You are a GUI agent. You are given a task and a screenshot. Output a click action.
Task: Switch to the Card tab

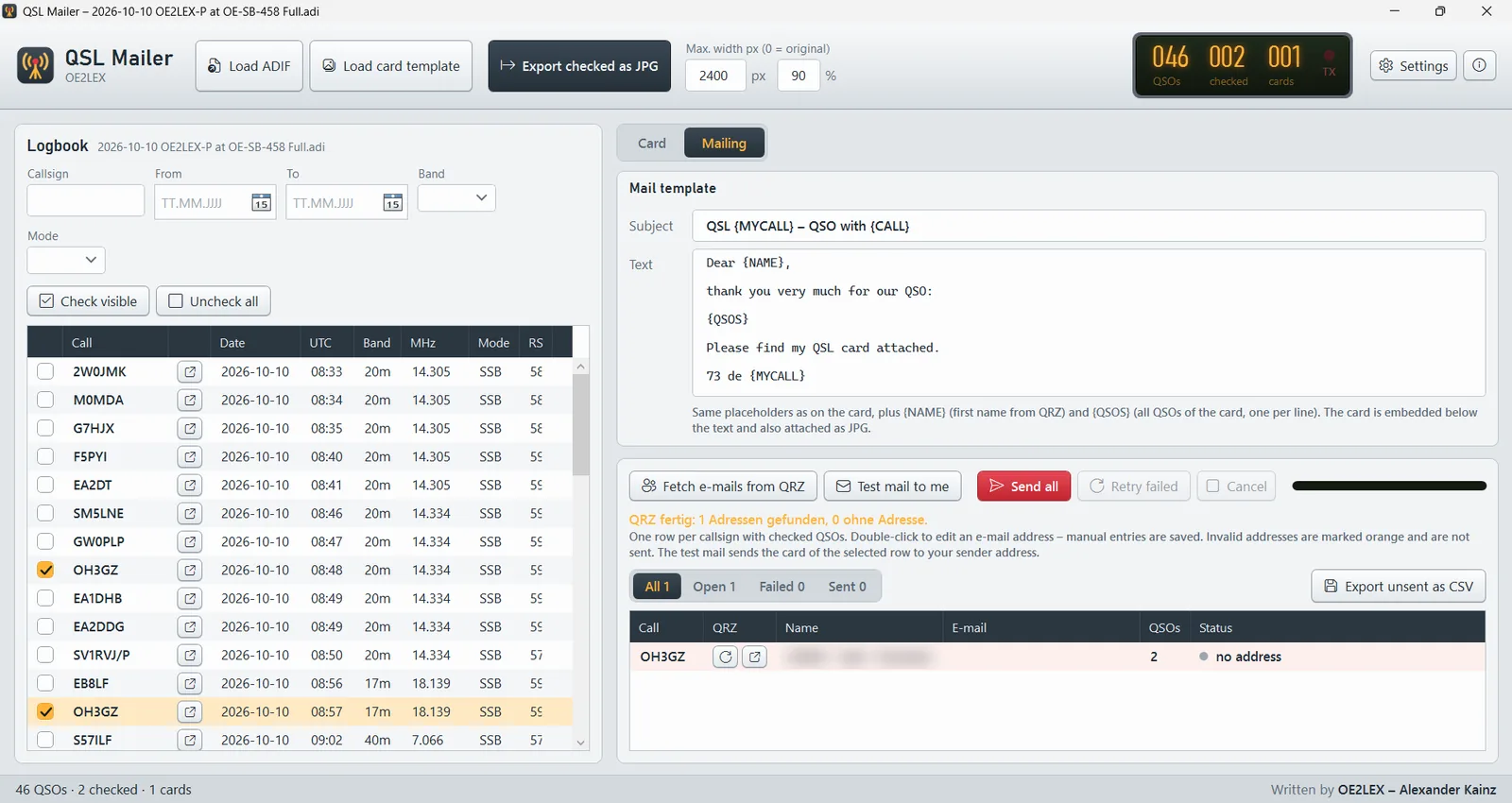coord(652,144)
